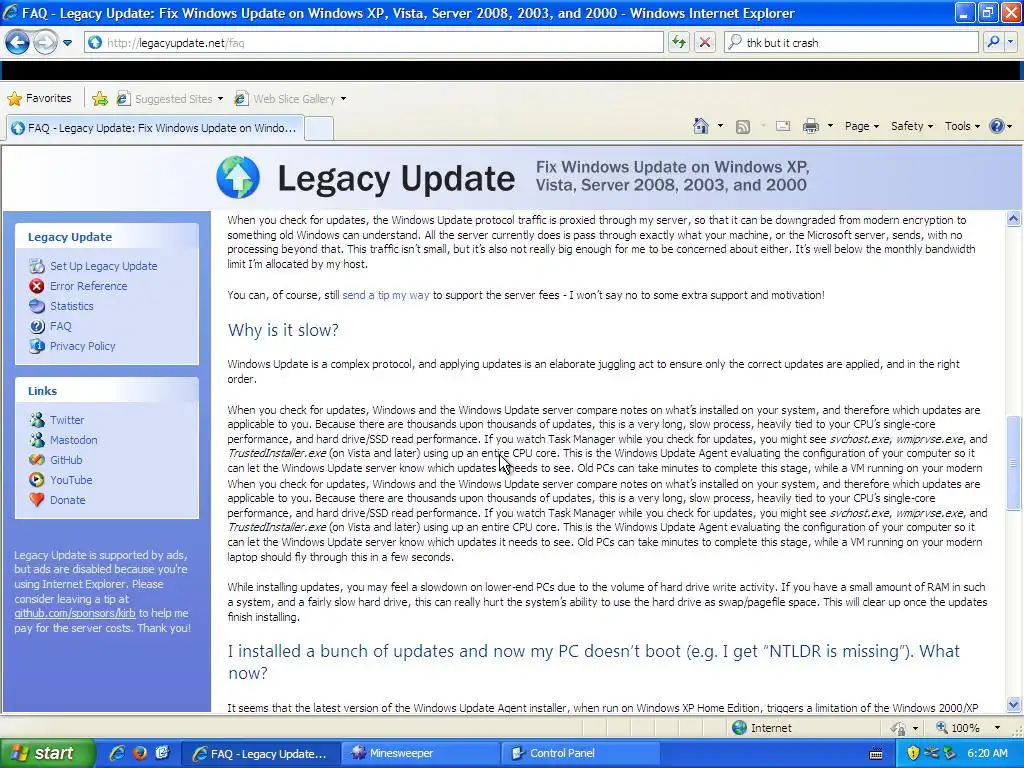
Task: Open the GitHub link
Action: [x=66, y=460]
